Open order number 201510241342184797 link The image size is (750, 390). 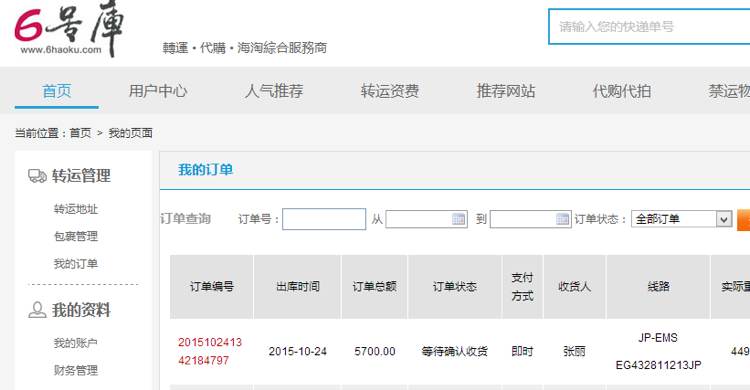[210, 351]
